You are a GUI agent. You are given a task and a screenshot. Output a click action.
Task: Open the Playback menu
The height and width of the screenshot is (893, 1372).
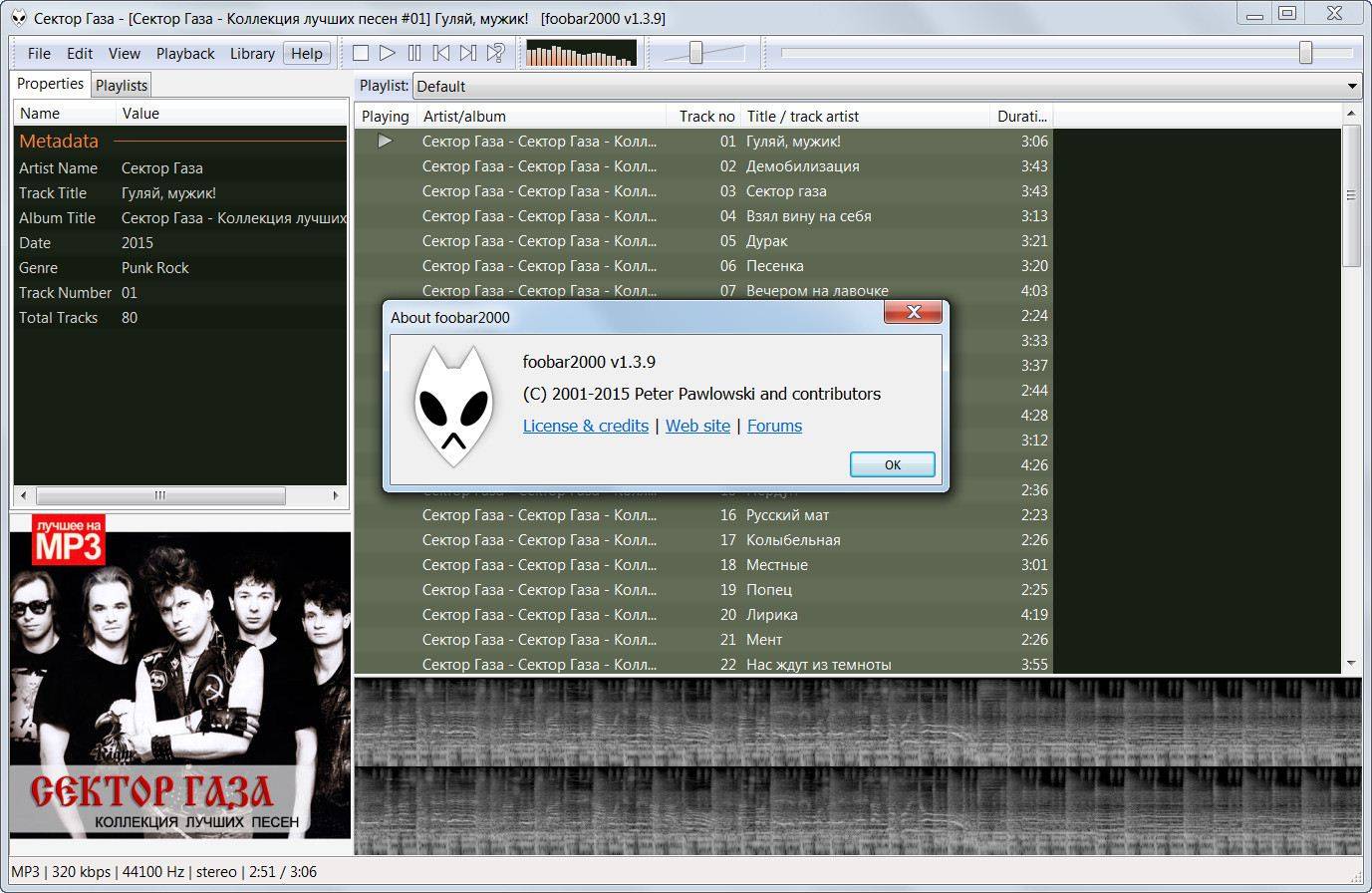click(x=185, y=54)
